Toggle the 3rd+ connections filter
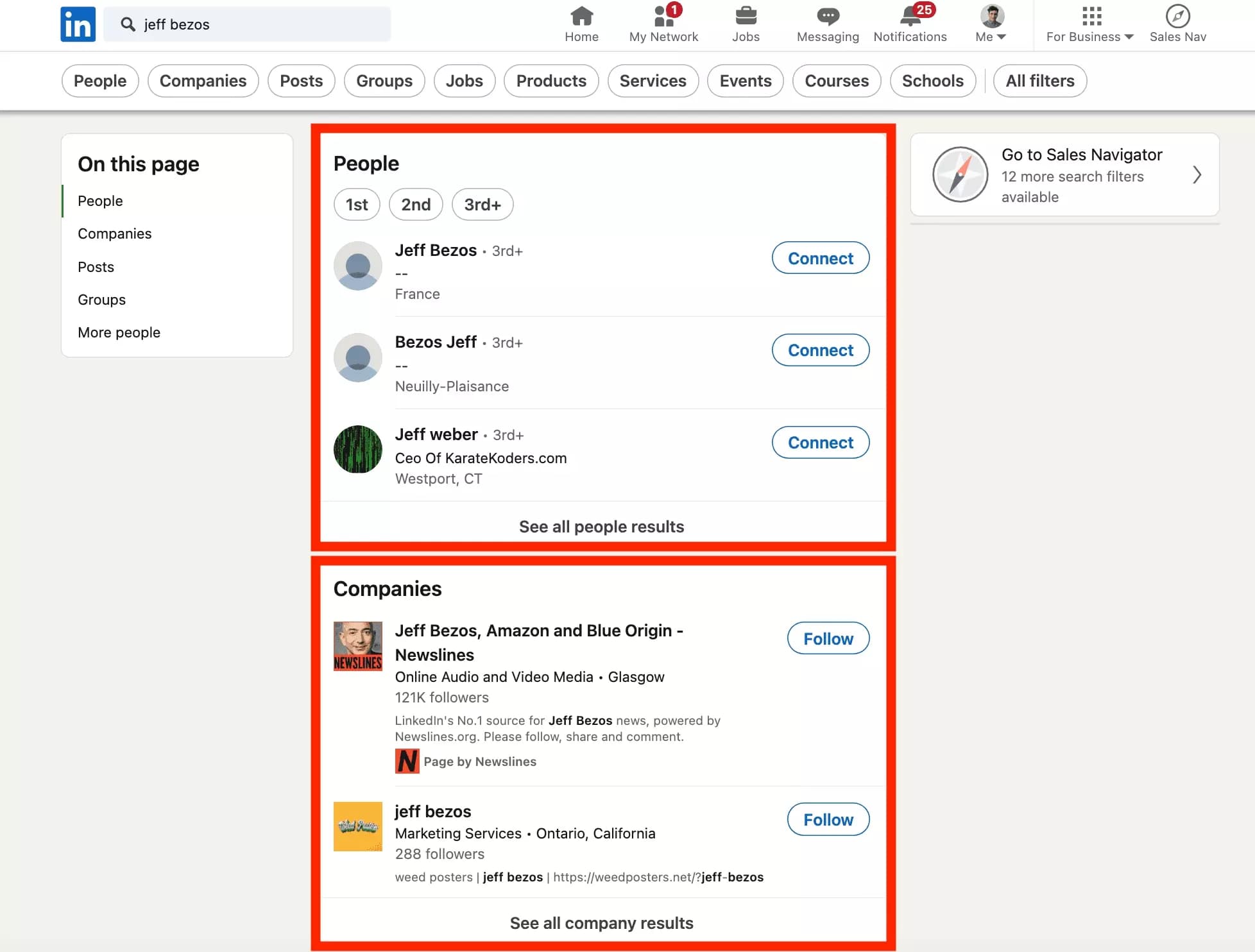 coord(482,204)
